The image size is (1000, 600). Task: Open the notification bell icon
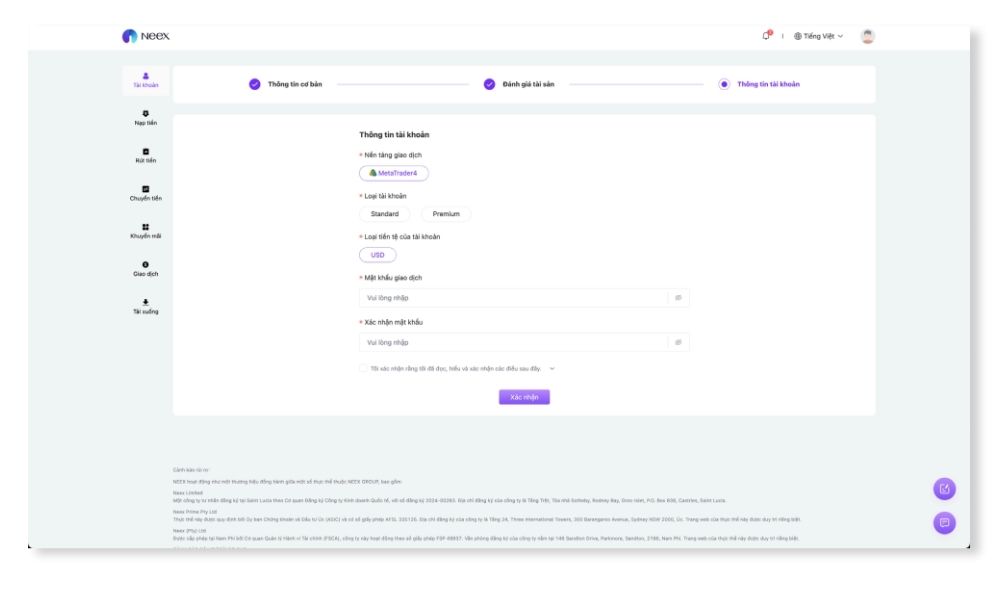coord(767,36)
